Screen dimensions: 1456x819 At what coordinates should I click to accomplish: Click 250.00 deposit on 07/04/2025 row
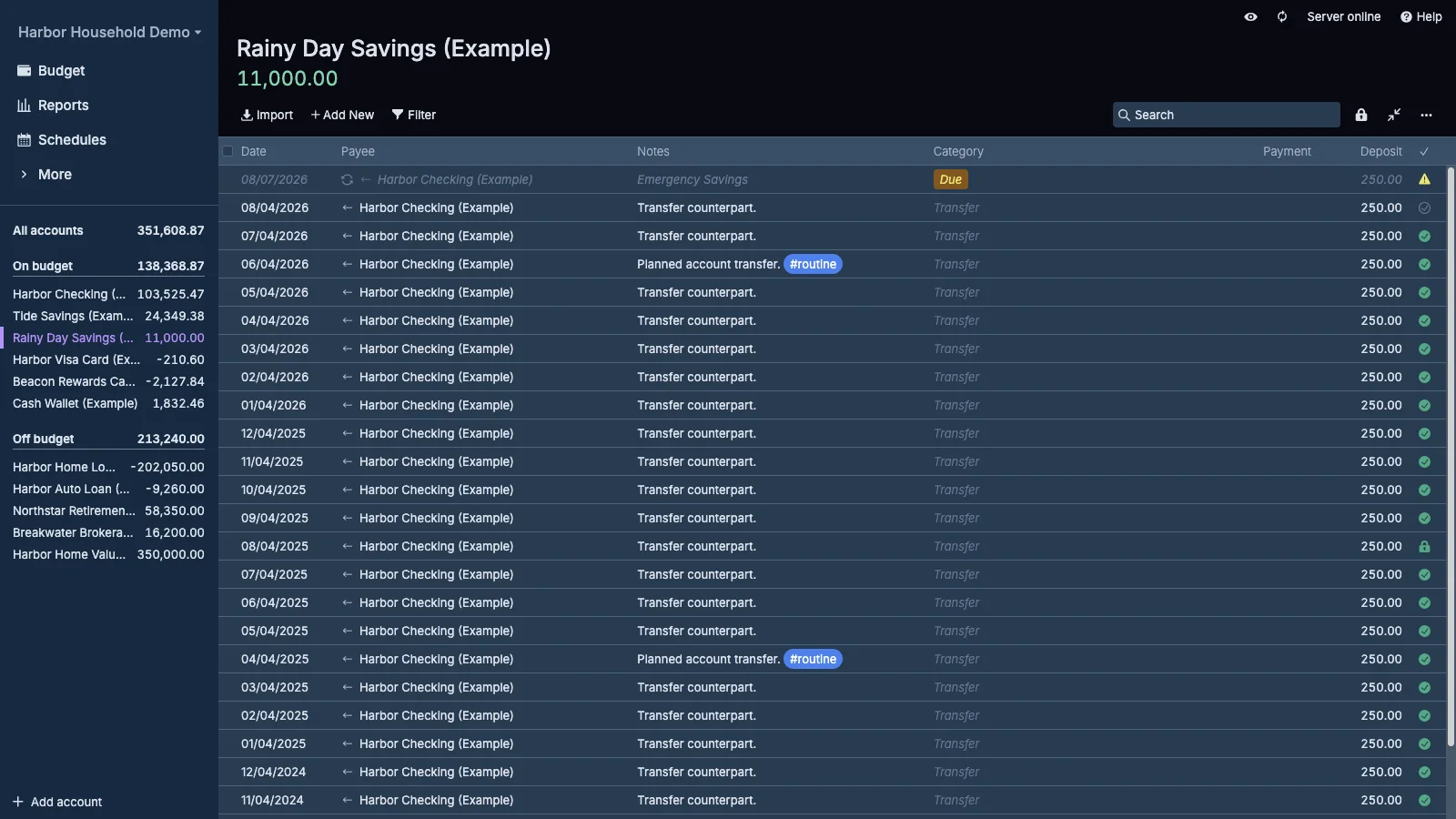coord(1381,574)
